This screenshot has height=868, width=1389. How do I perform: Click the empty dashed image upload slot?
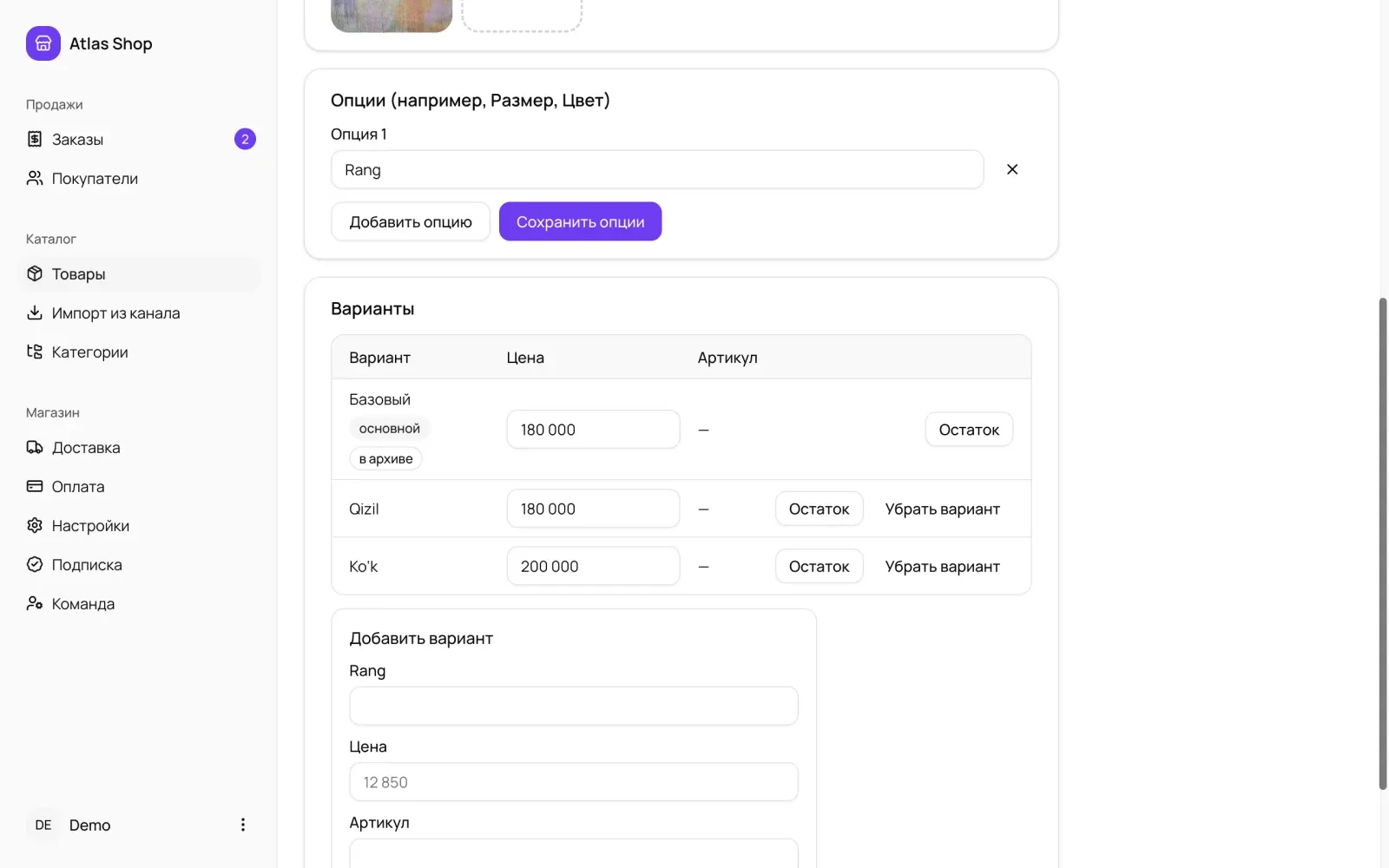(522, 16)
